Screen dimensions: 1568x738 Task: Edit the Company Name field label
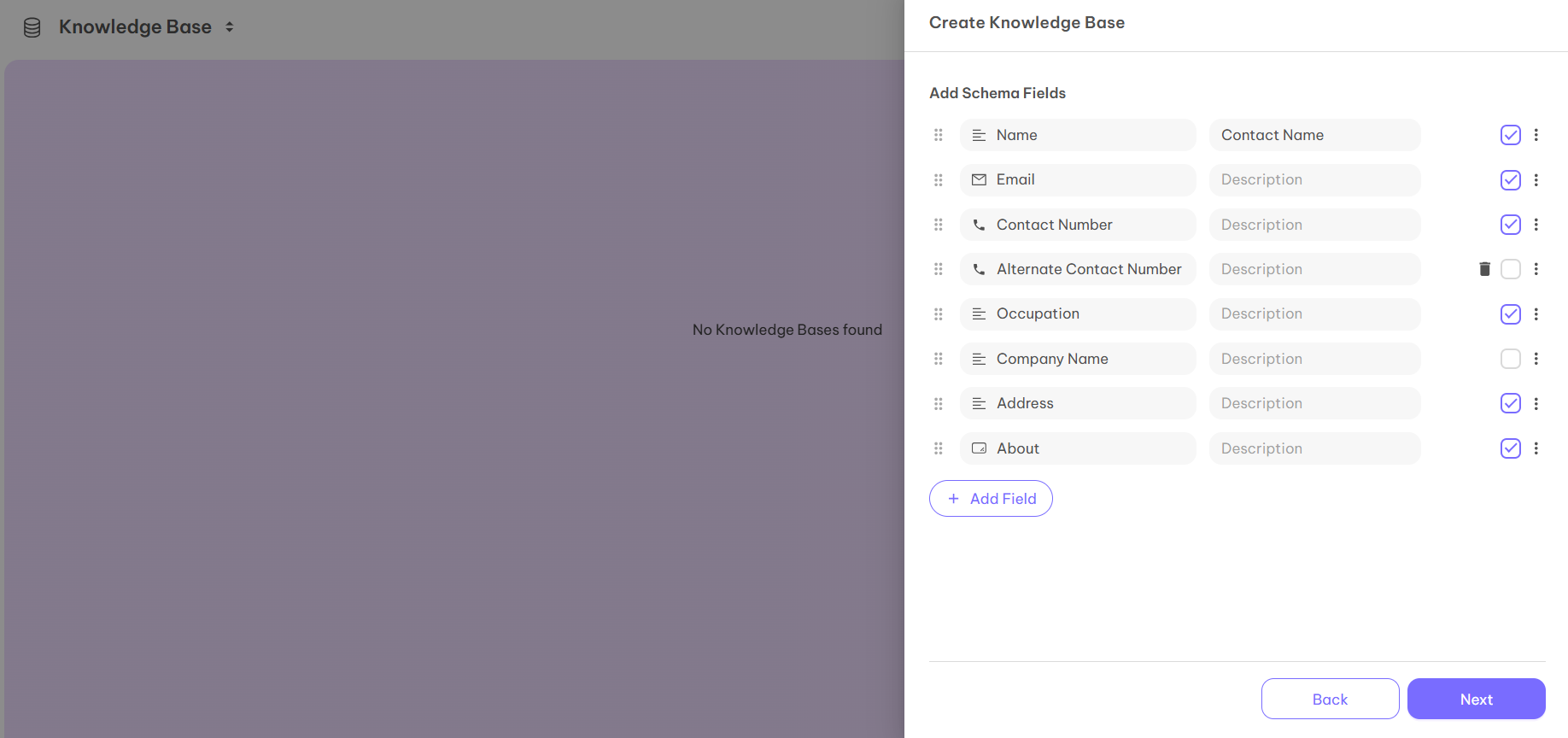[1078, 359]
